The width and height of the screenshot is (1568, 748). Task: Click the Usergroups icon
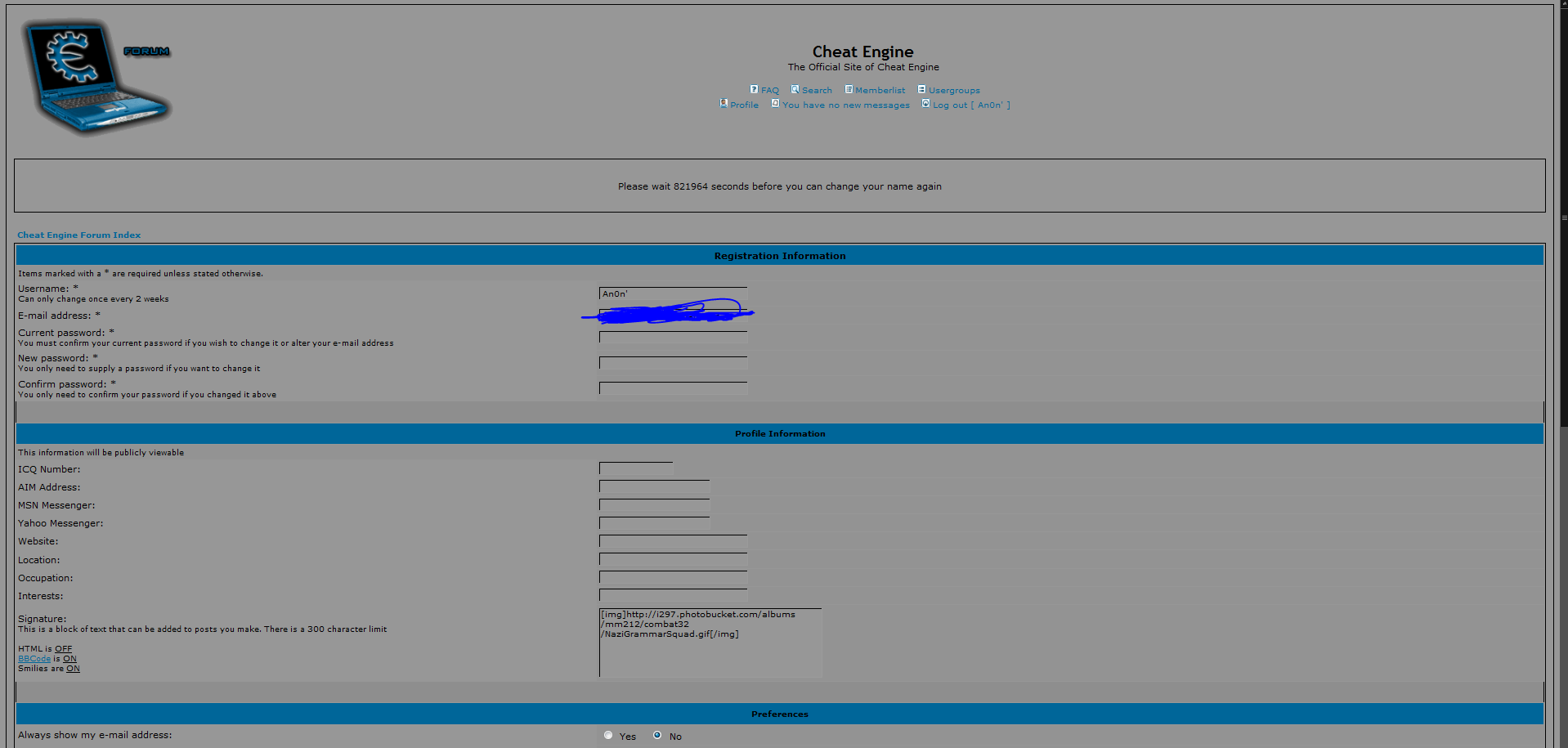921,89
